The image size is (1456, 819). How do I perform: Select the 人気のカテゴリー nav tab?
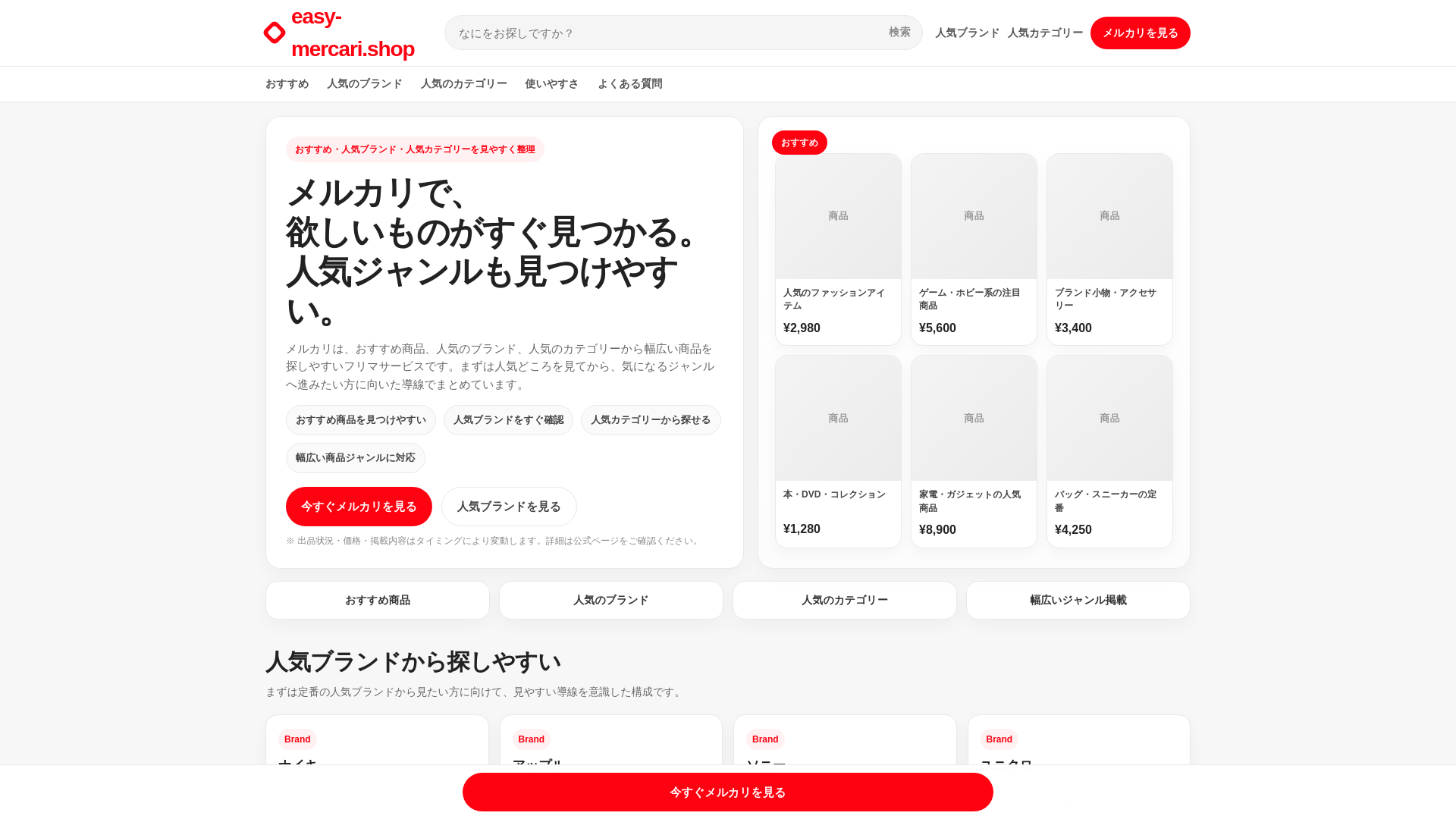[464, 83]
